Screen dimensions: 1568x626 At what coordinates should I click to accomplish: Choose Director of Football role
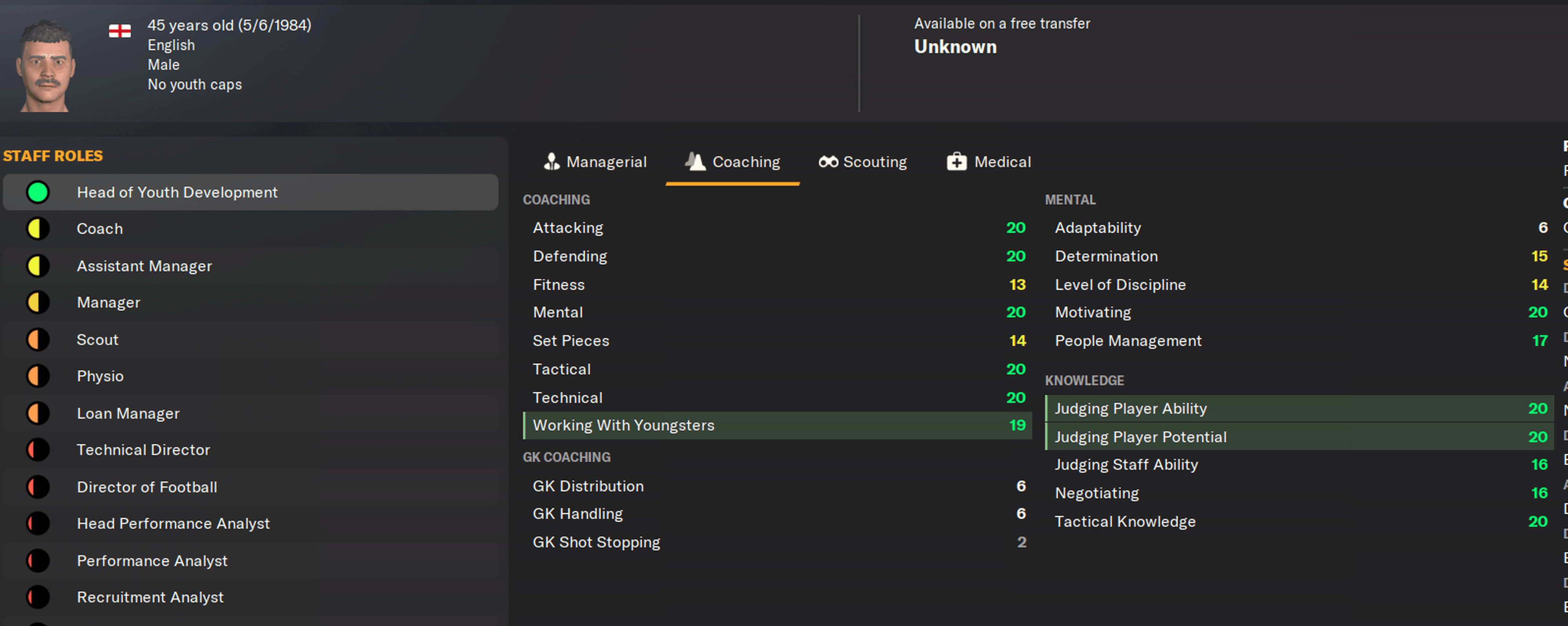tap(147, 487)
